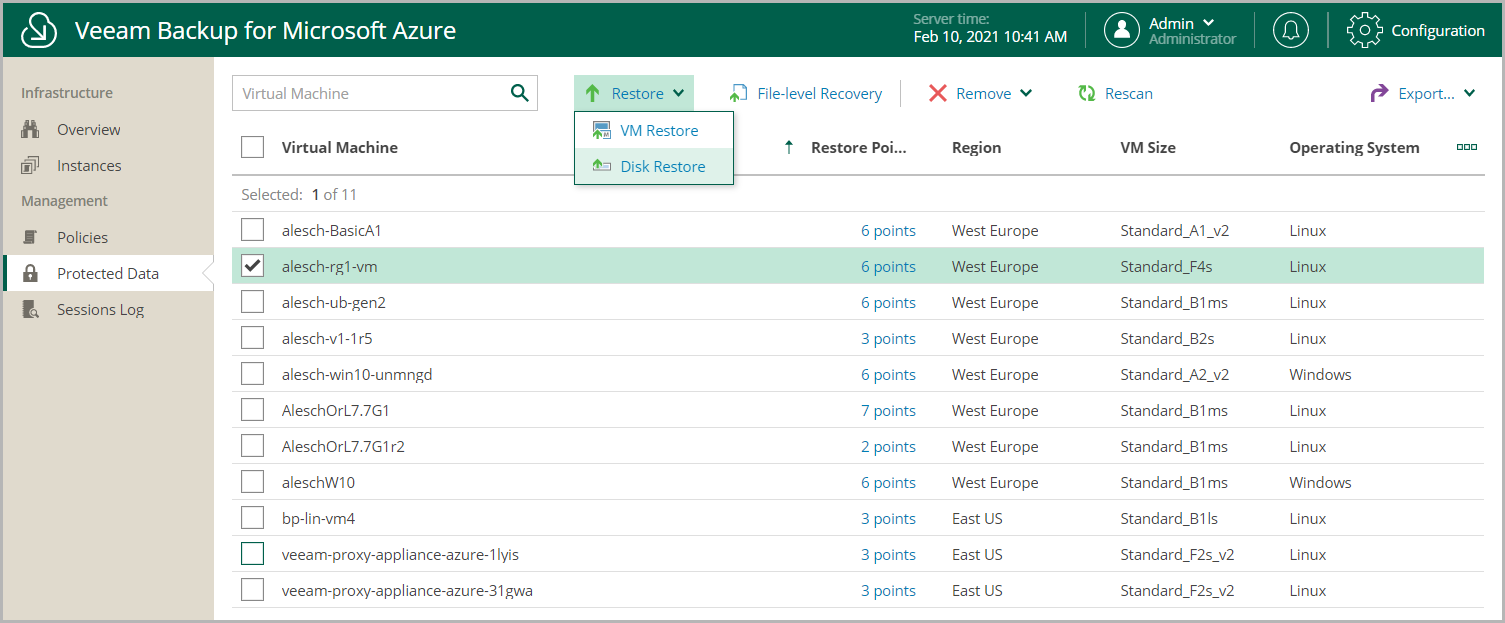Screen dimensions: 1505x623
Task: Sort by Operating System column header
Action: [1354, 147]
